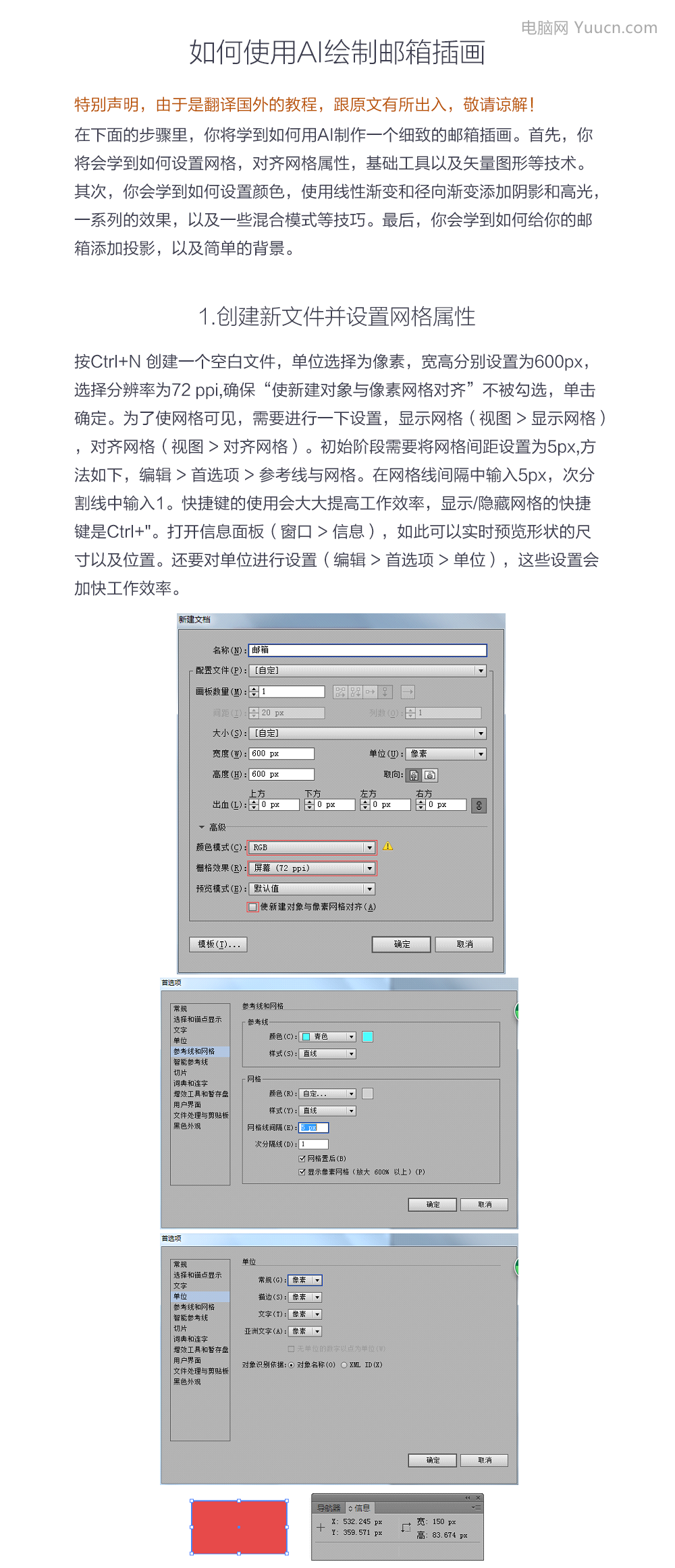Screen dimensions: 675x1568
Task: Open guides 样式(S) 直线 dropdown
Action: (327, 1054)
